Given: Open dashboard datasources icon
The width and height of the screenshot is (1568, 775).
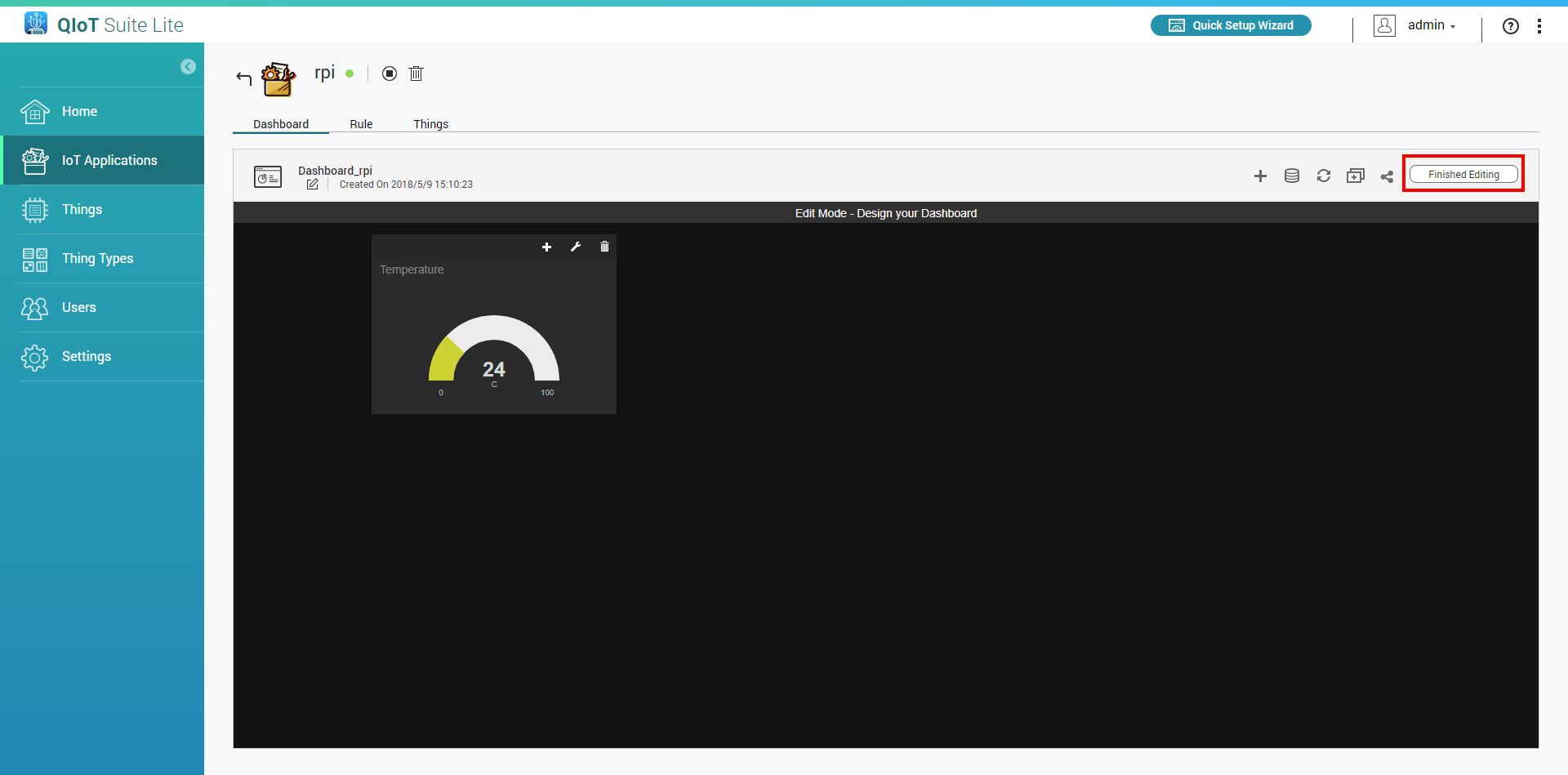Looking at the screenshot, I should 1291,176.
